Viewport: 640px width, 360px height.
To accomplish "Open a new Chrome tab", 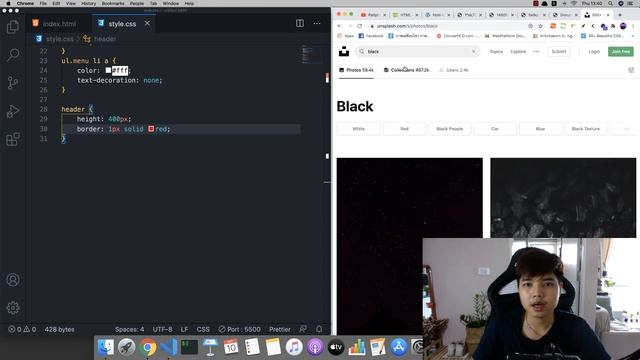I will click(x=620, y=15).
